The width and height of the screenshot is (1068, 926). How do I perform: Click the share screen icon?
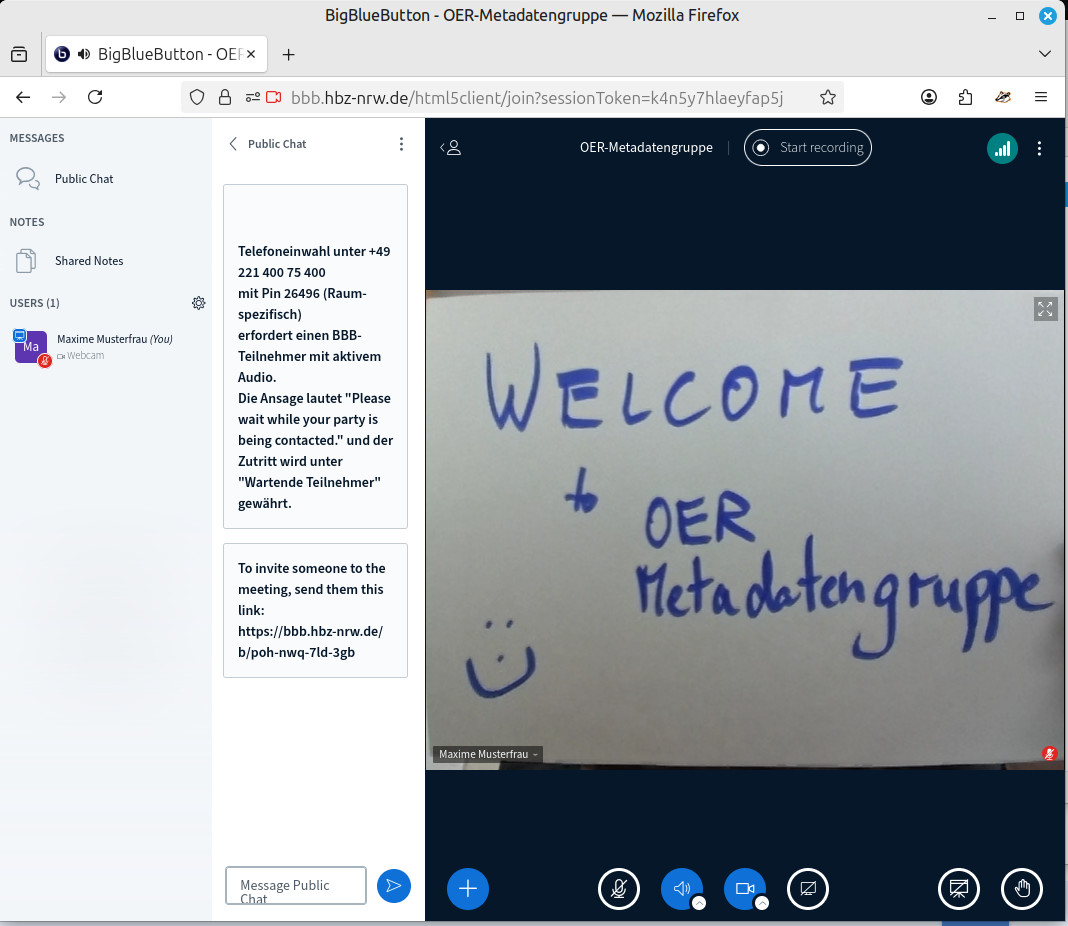tap(808, 888)
